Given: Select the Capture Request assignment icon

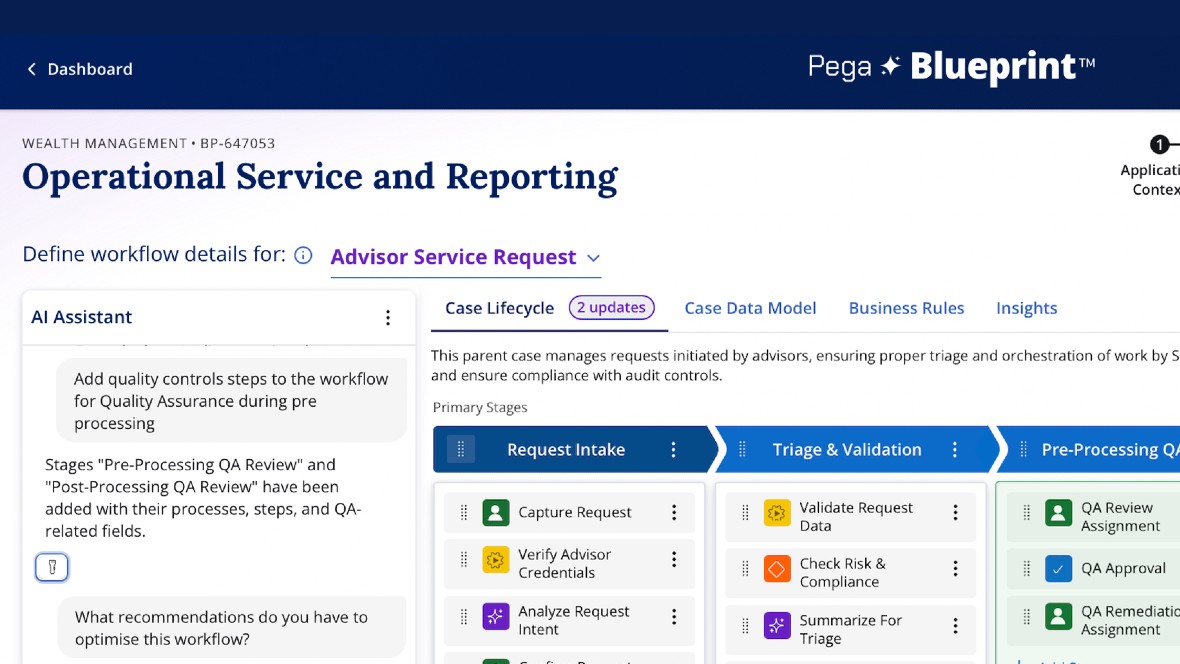Looking at the screenshot, I should pos(496,511).
